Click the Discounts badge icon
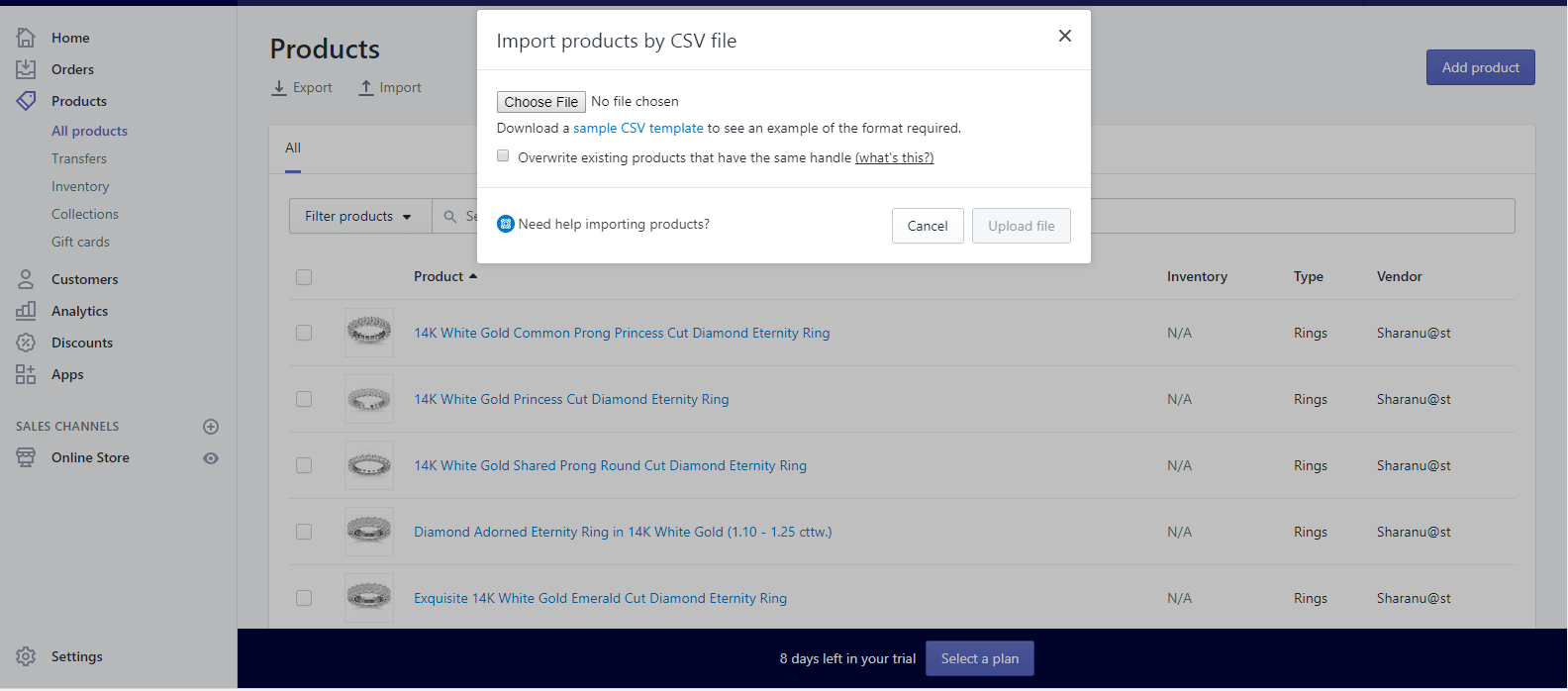The height and width of the screenshot is (691, 1568). click(26, 343)
